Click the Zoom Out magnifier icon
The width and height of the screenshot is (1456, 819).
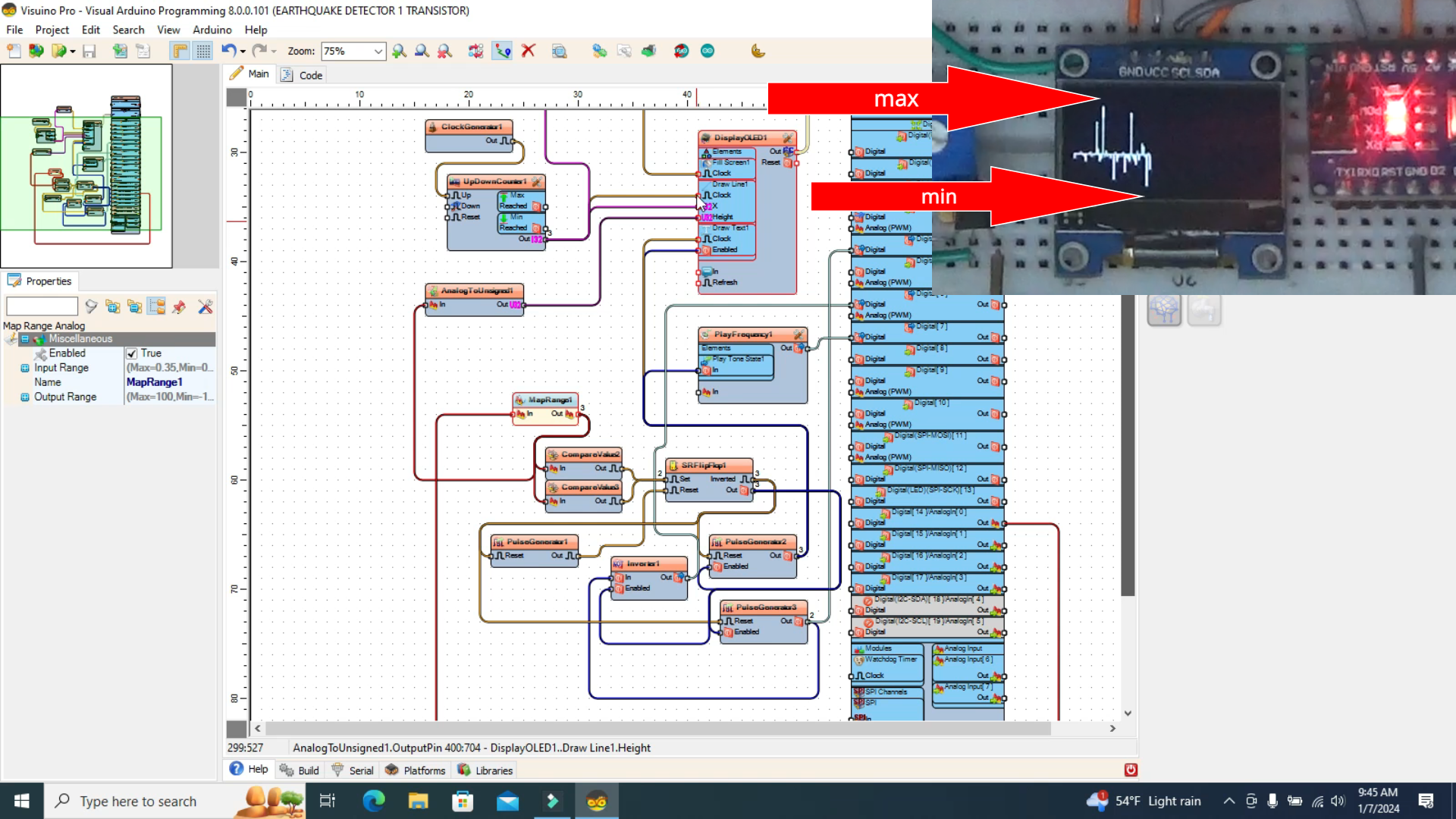coord(422,51)
